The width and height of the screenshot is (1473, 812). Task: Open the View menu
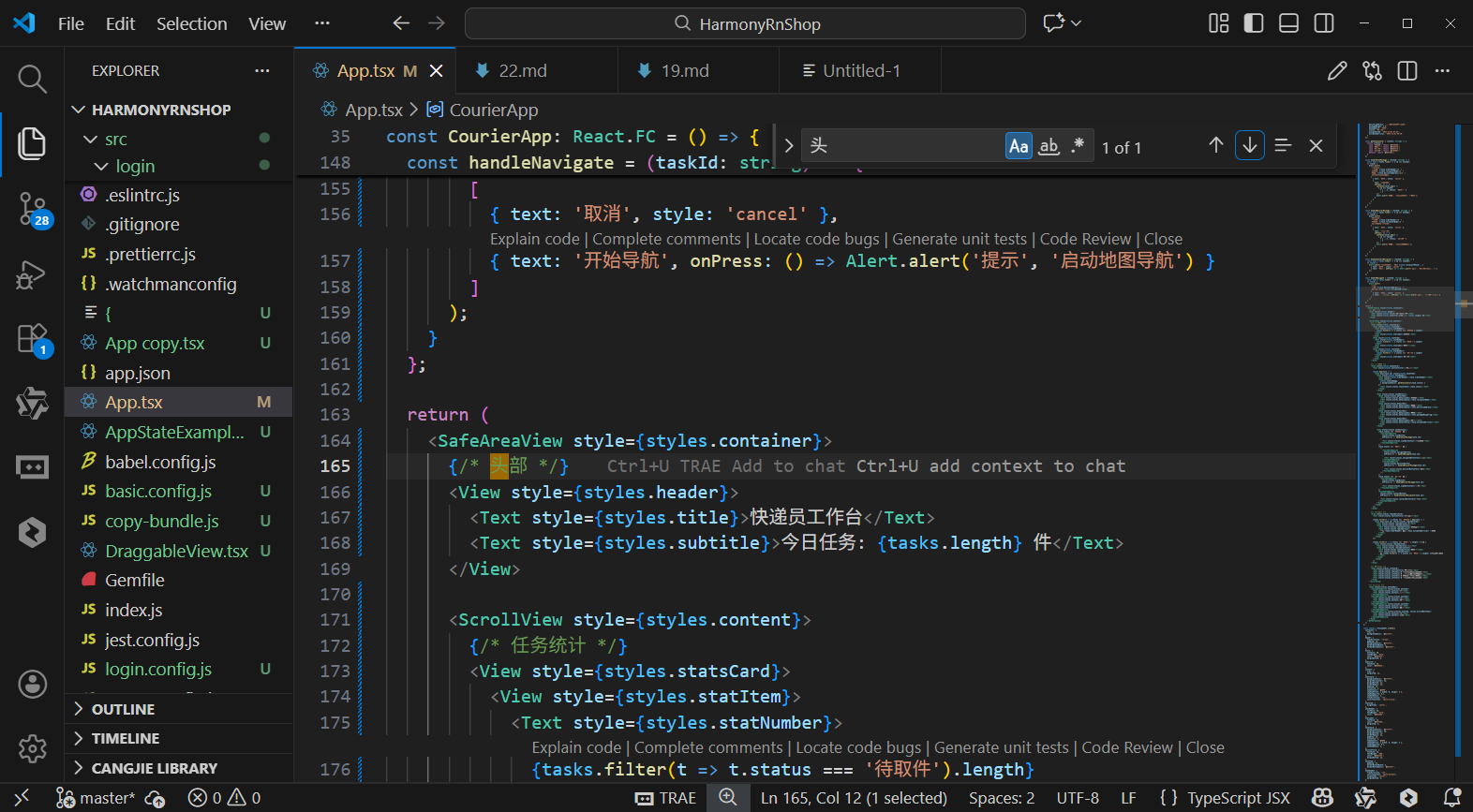click(x=267, y=23)
